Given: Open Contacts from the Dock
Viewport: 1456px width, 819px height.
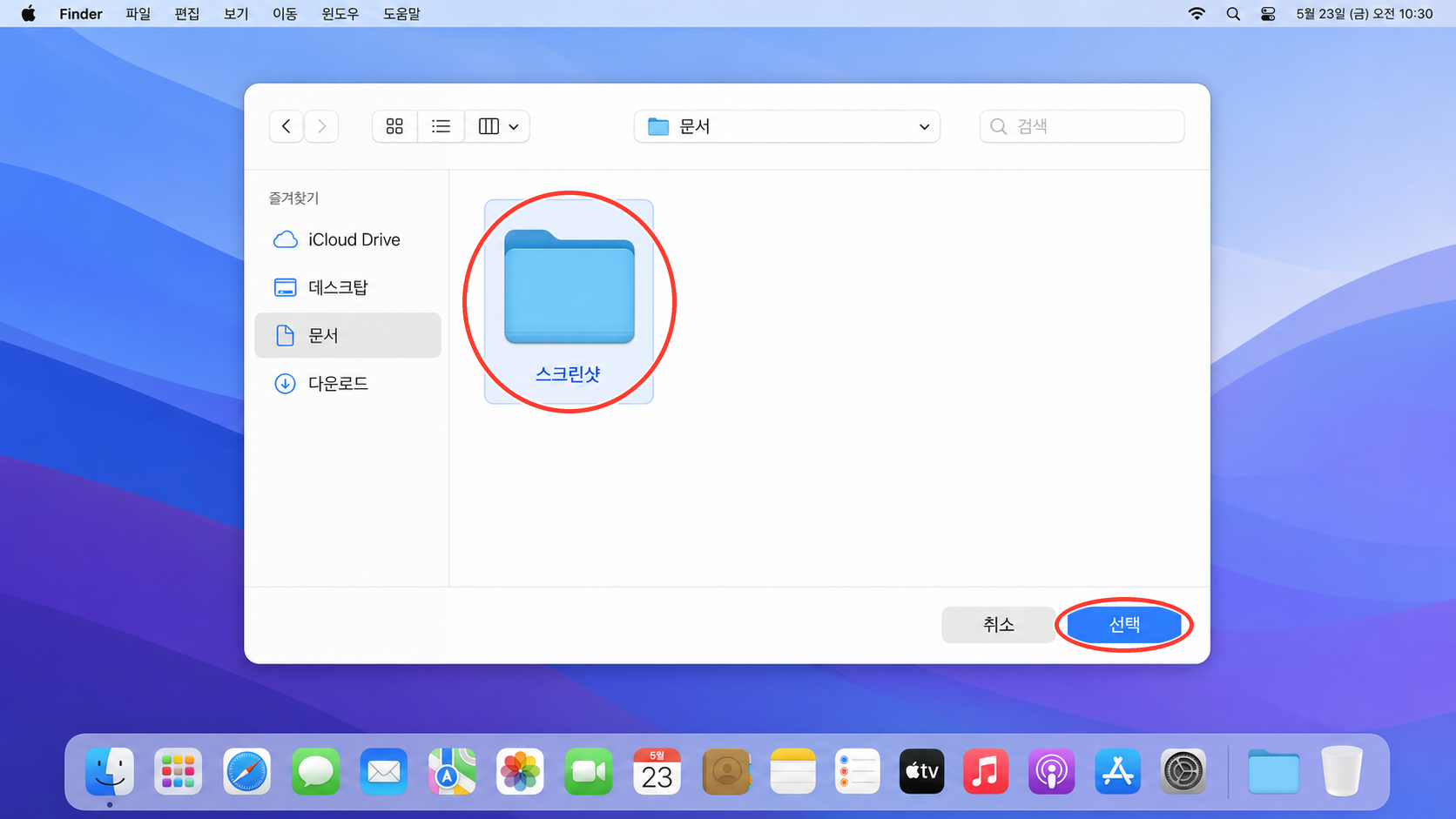Looking at the screenshot, I should coord(725,771).
